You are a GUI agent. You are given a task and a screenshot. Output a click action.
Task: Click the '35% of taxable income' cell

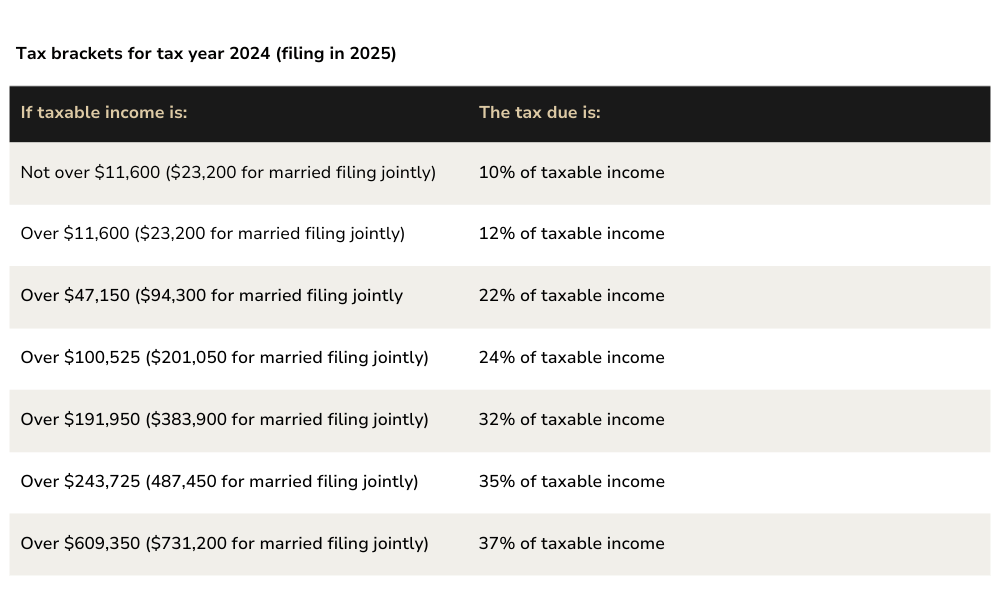pos(571,482)
